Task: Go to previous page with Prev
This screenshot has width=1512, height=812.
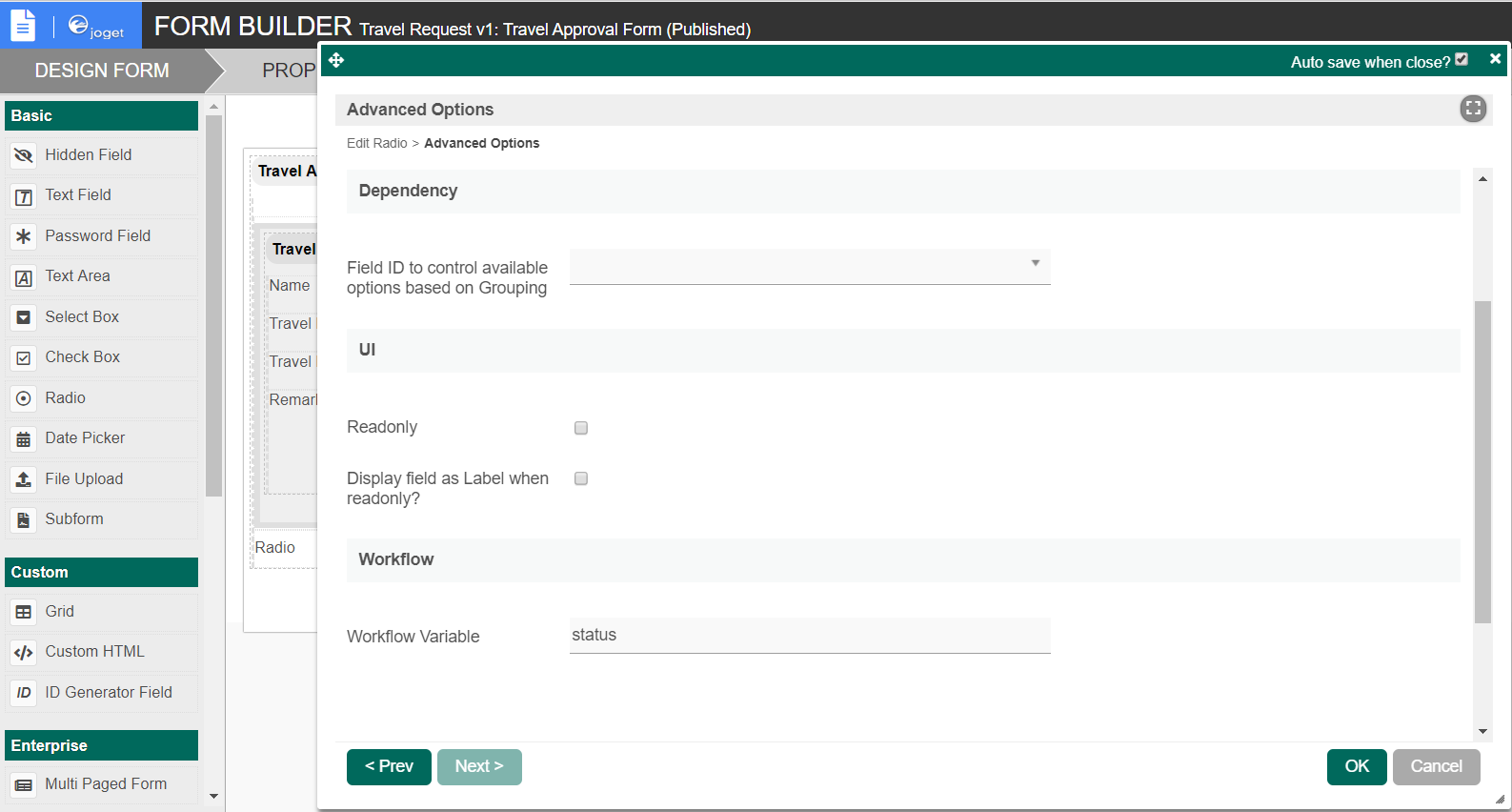Action: tap(389, 767)
